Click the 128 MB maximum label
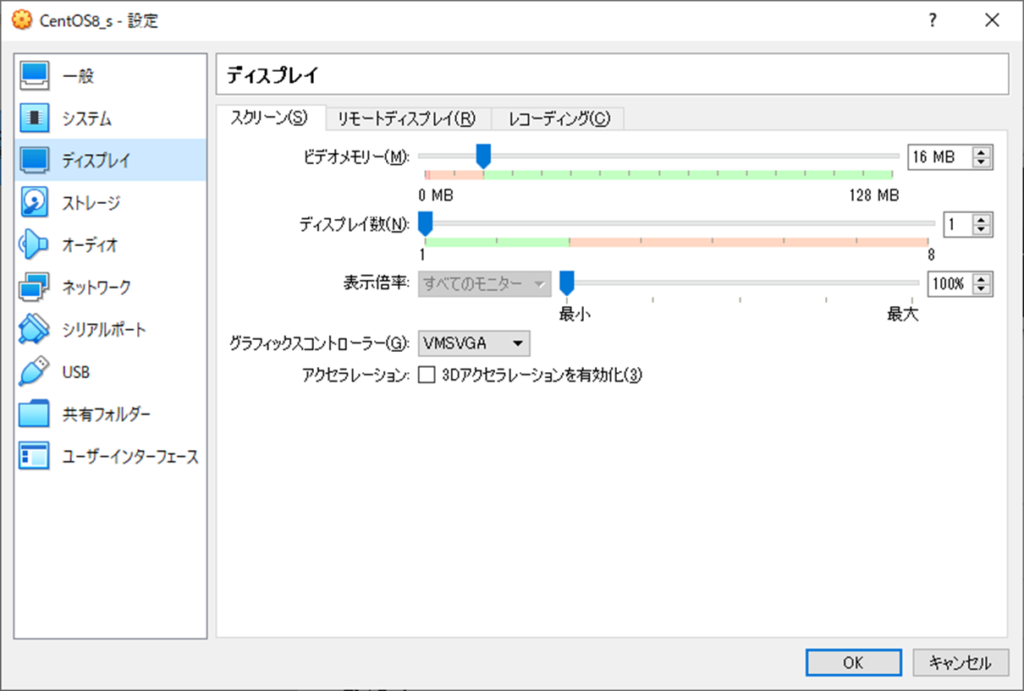 [874, 195]
